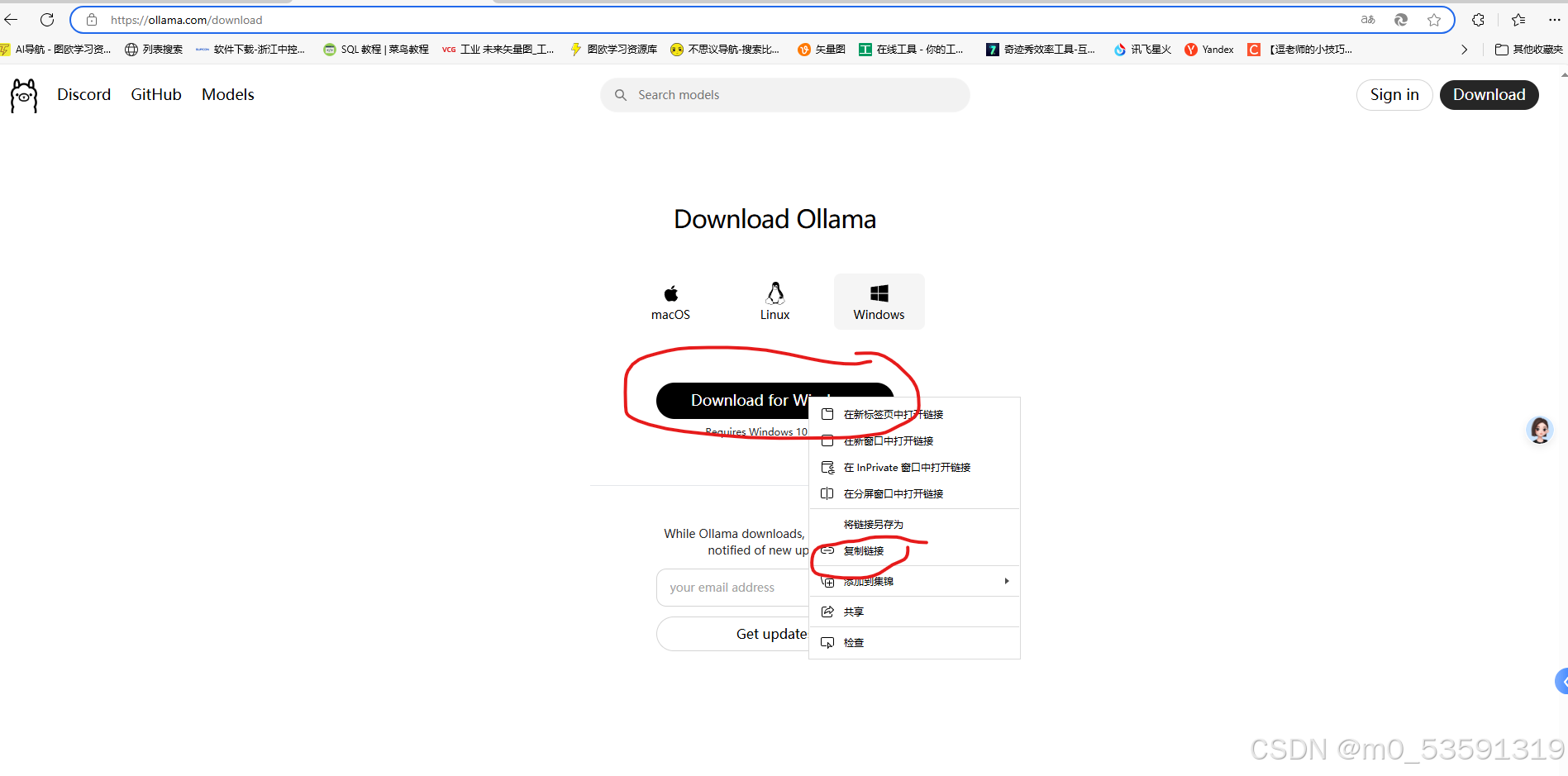1568x776 pixels.
Task: Click the Ollama llama logo
Action: click(24, 96)
